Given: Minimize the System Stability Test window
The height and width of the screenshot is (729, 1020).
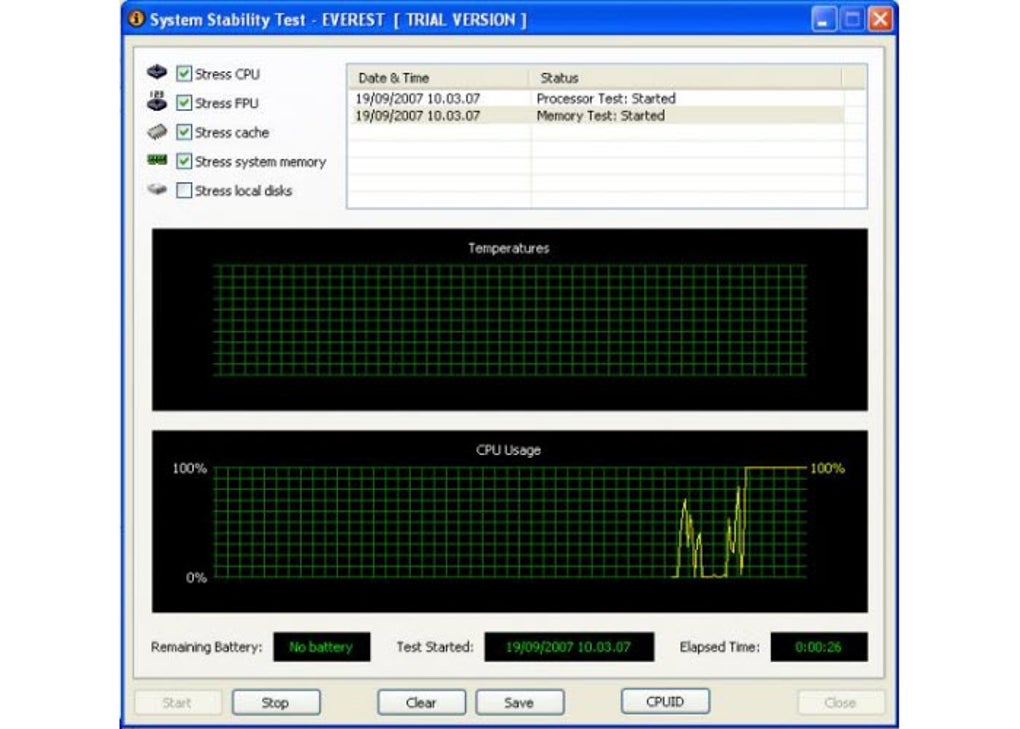Looking at the screenshot, I should pyautogui.click(x=823, y=20).
